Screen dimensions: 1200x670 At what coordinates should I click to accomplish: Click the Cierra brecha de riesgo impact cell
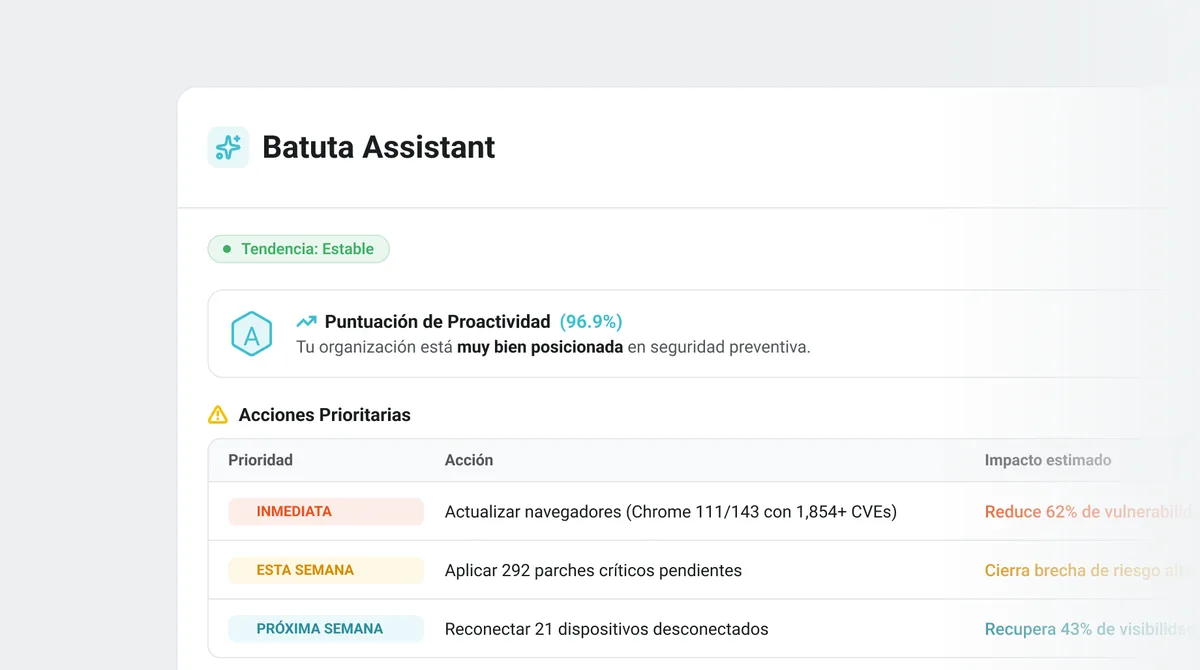pos(1088,571)
